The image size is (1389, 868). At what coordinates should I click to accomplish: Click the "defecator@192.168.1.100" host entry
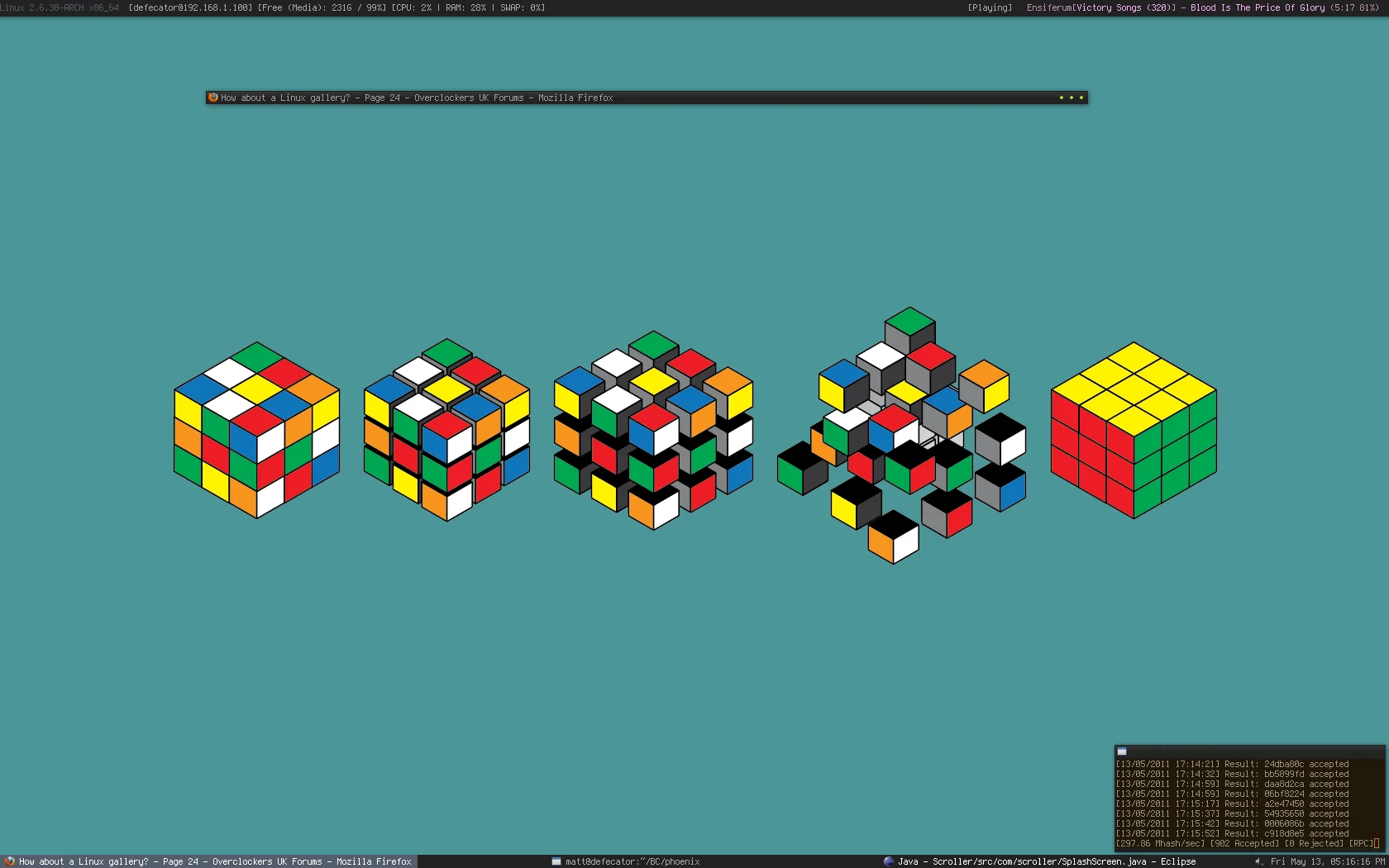tap(191, 7)
